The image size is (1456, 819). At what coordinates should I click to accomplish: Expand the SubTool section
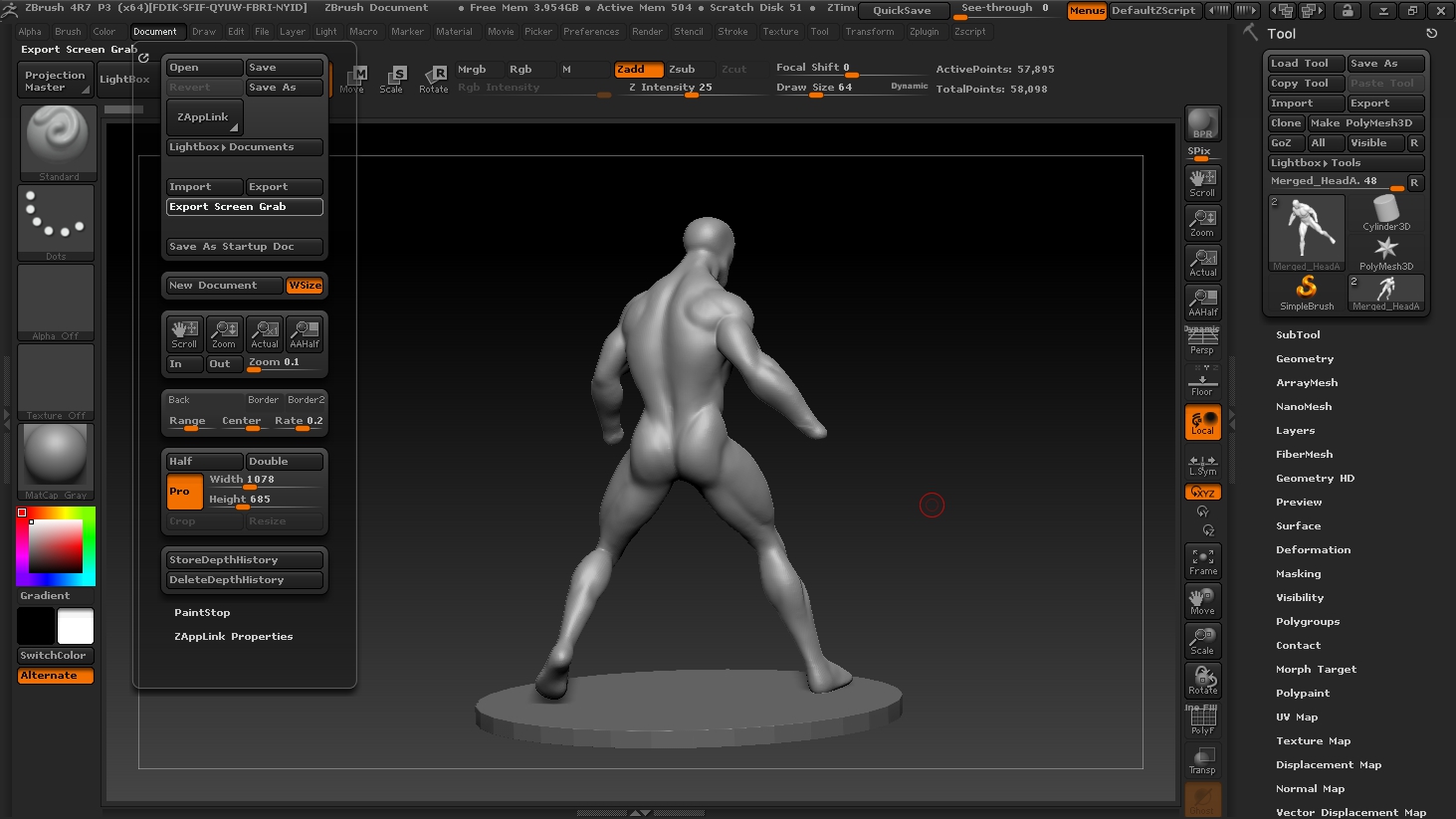click(1298, 335)
